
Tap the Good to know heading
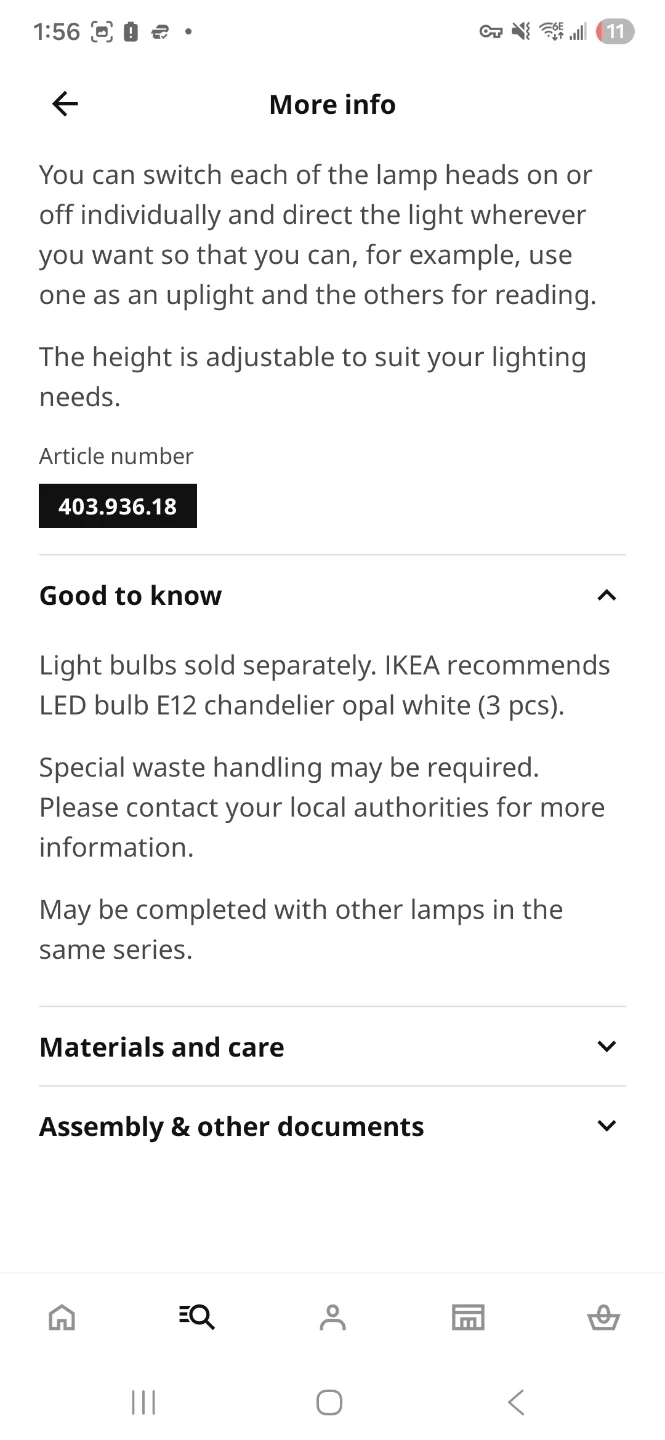coord(131,596)
